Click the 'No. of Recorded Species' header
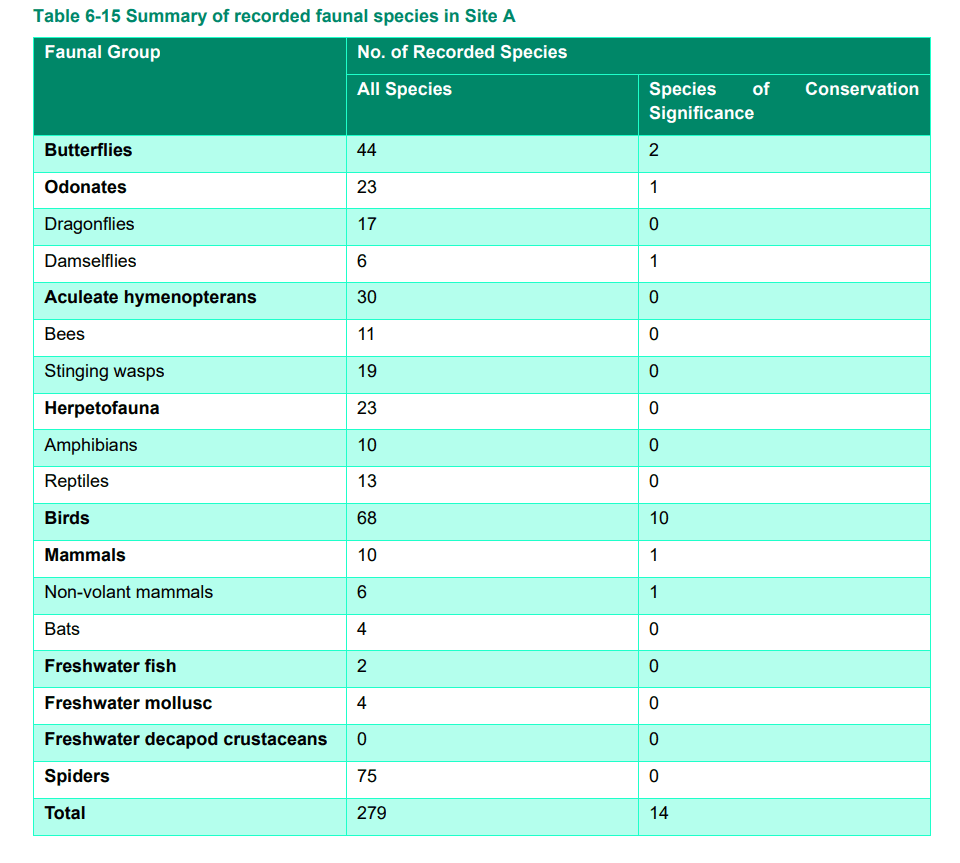This screenshot has width=960, height=863. 462,52
